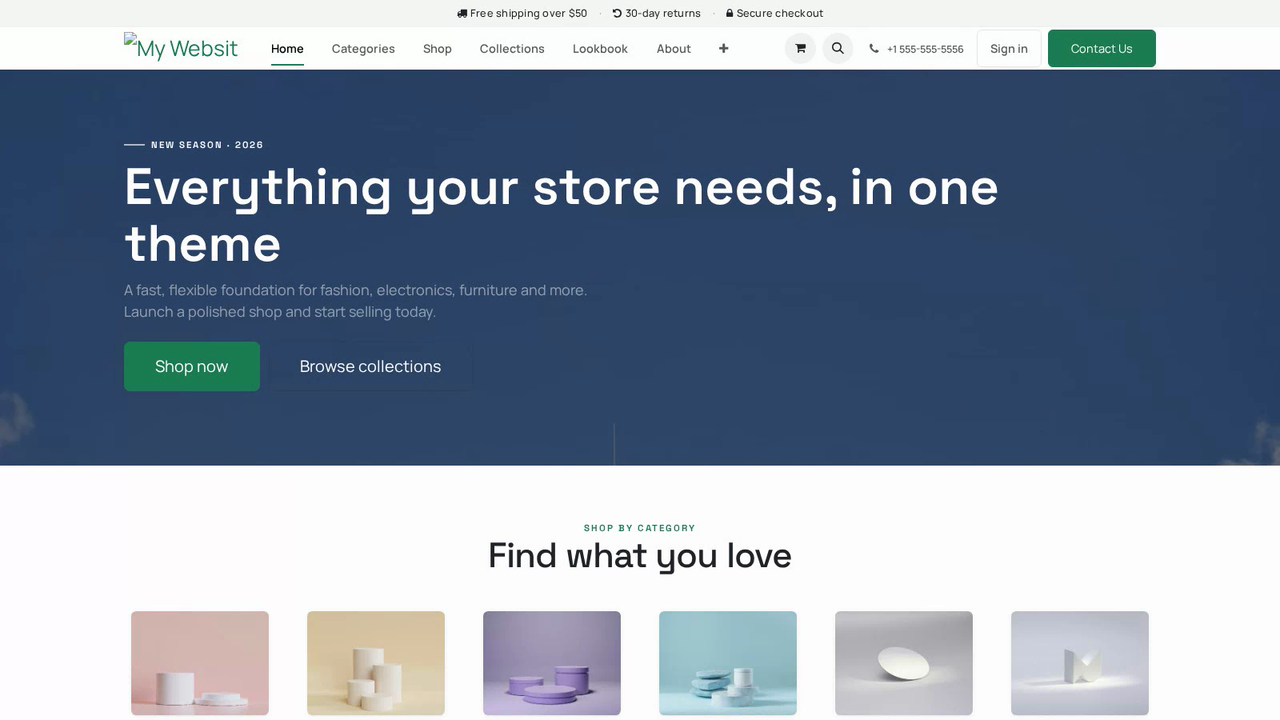
Task: Open the purple category thumbnail
Action: click(552, 663)
